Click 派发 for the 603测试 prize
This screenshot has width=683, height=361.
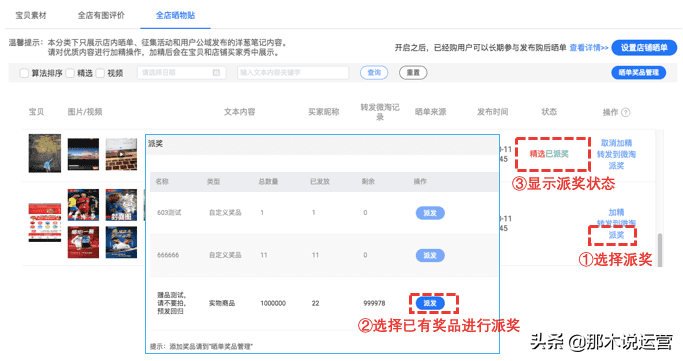tap(430, 213)
